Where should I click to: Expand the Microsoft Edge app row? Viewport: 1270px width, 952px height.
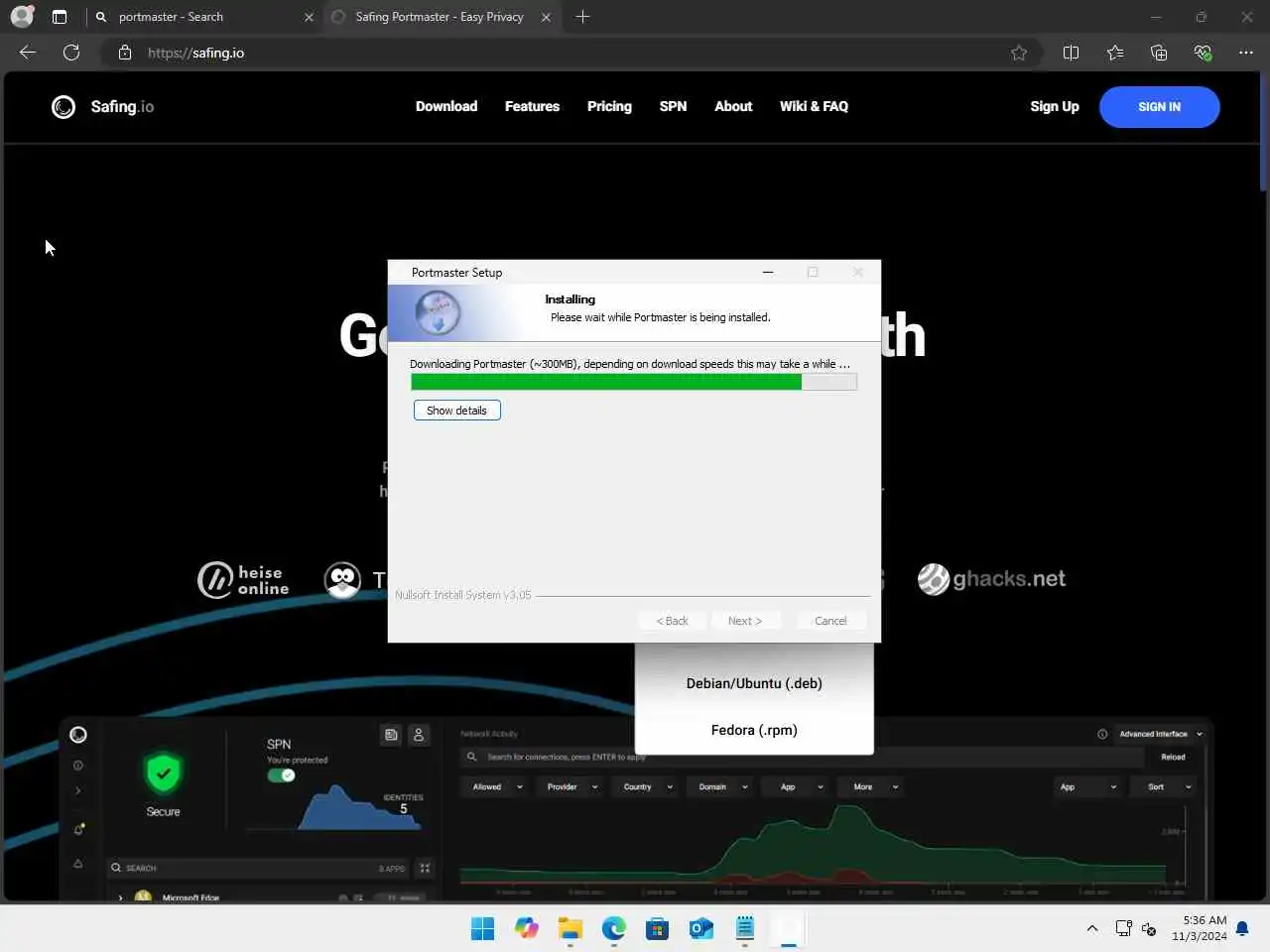coord(121,896)
